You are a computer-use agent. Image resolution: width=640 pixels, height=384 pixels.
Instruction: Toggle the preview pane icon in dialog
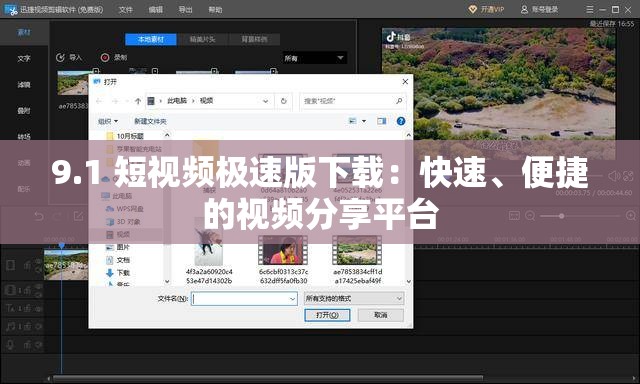coord(382,121)
